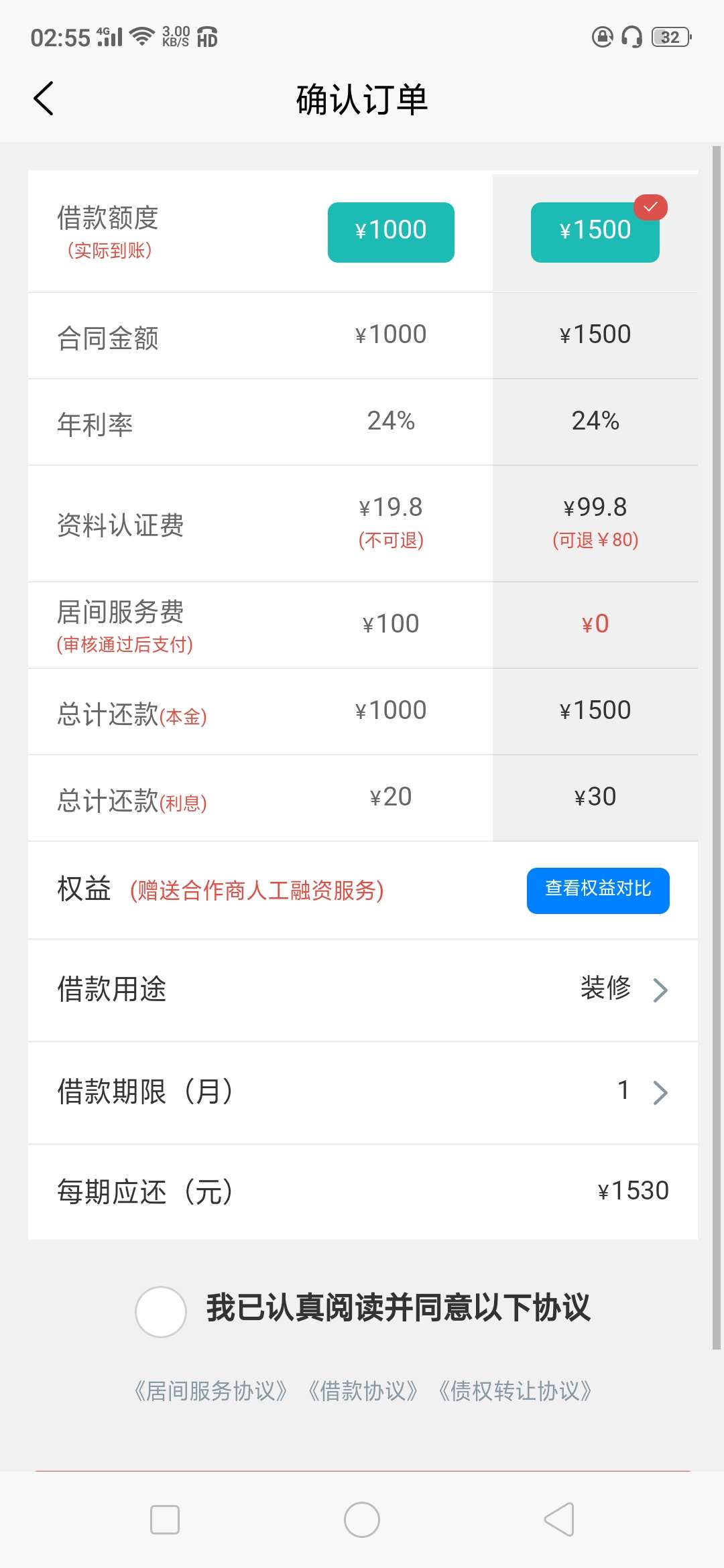The width and height of the screenshot is (724, 1568).
Task: Expand loan term chevron next to 1
Action: (660, 1092)
